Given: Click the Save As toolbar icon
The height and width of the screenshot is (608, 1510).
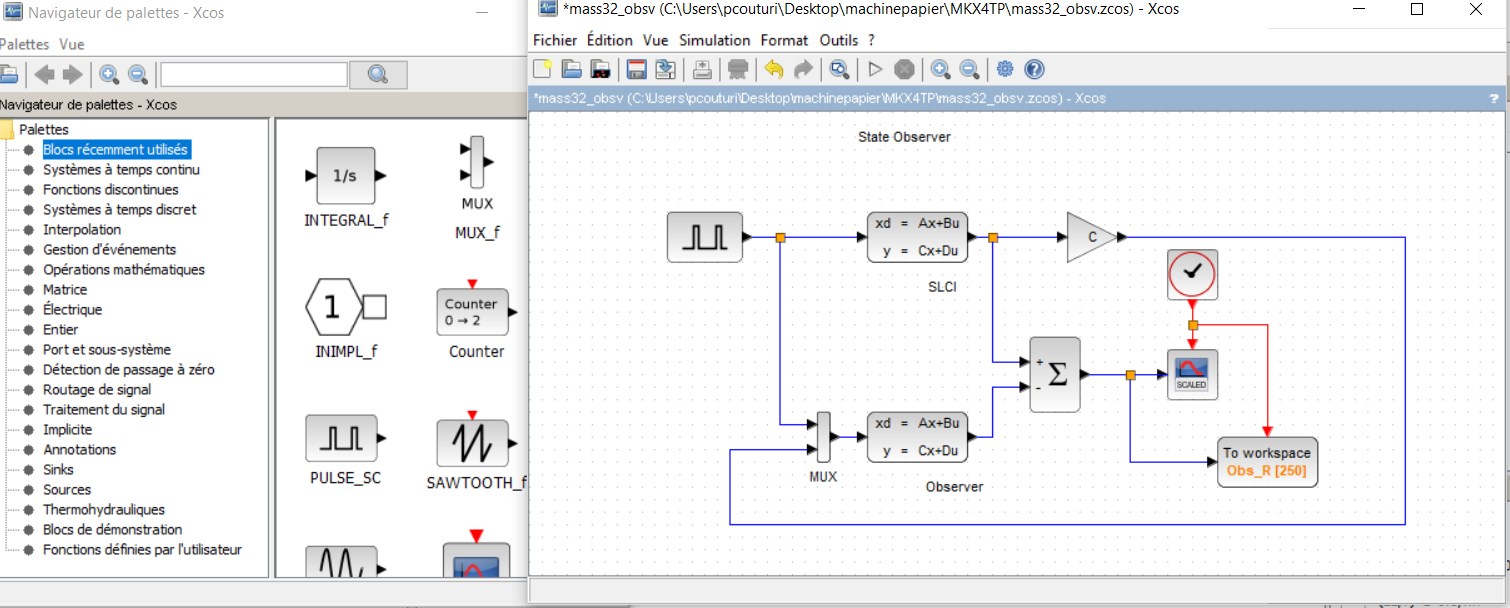Looking at the screenshot, I should [x=665, y=69].
